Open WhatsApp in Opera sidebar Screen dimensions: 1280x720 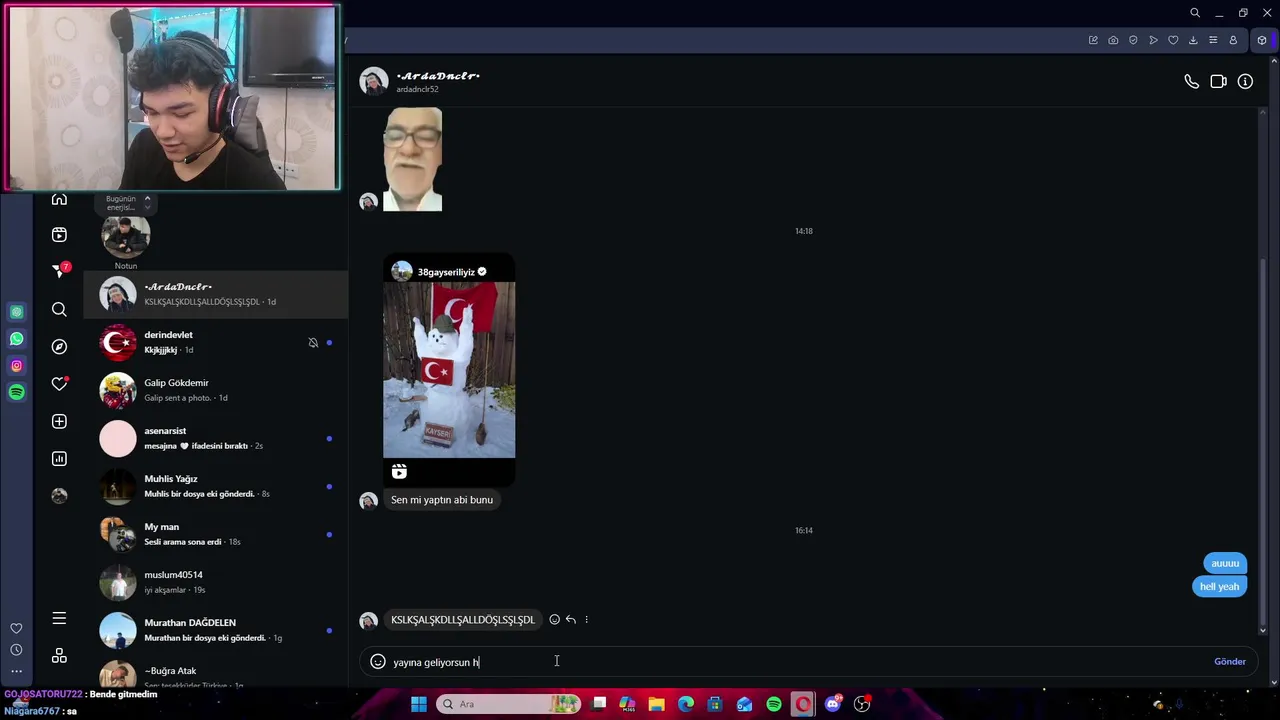click(x=16, y=339)
